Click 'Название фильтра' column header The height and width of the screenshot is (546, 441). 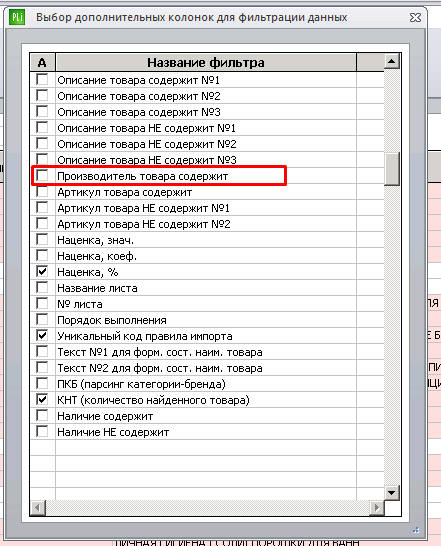coord(206,63)
